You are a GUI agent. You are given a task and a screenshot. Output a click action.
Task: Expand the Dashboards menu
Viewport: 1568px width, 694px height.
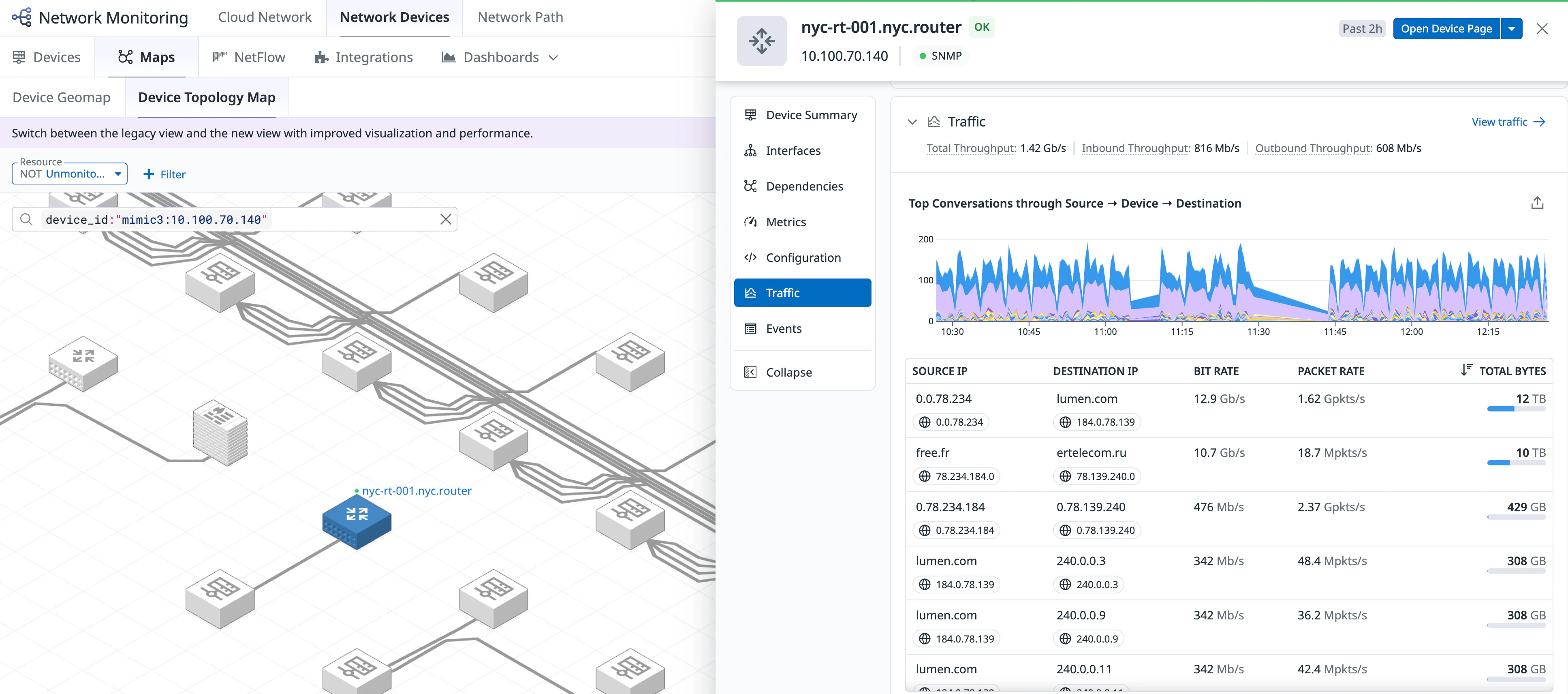click(x=500, y=57)
